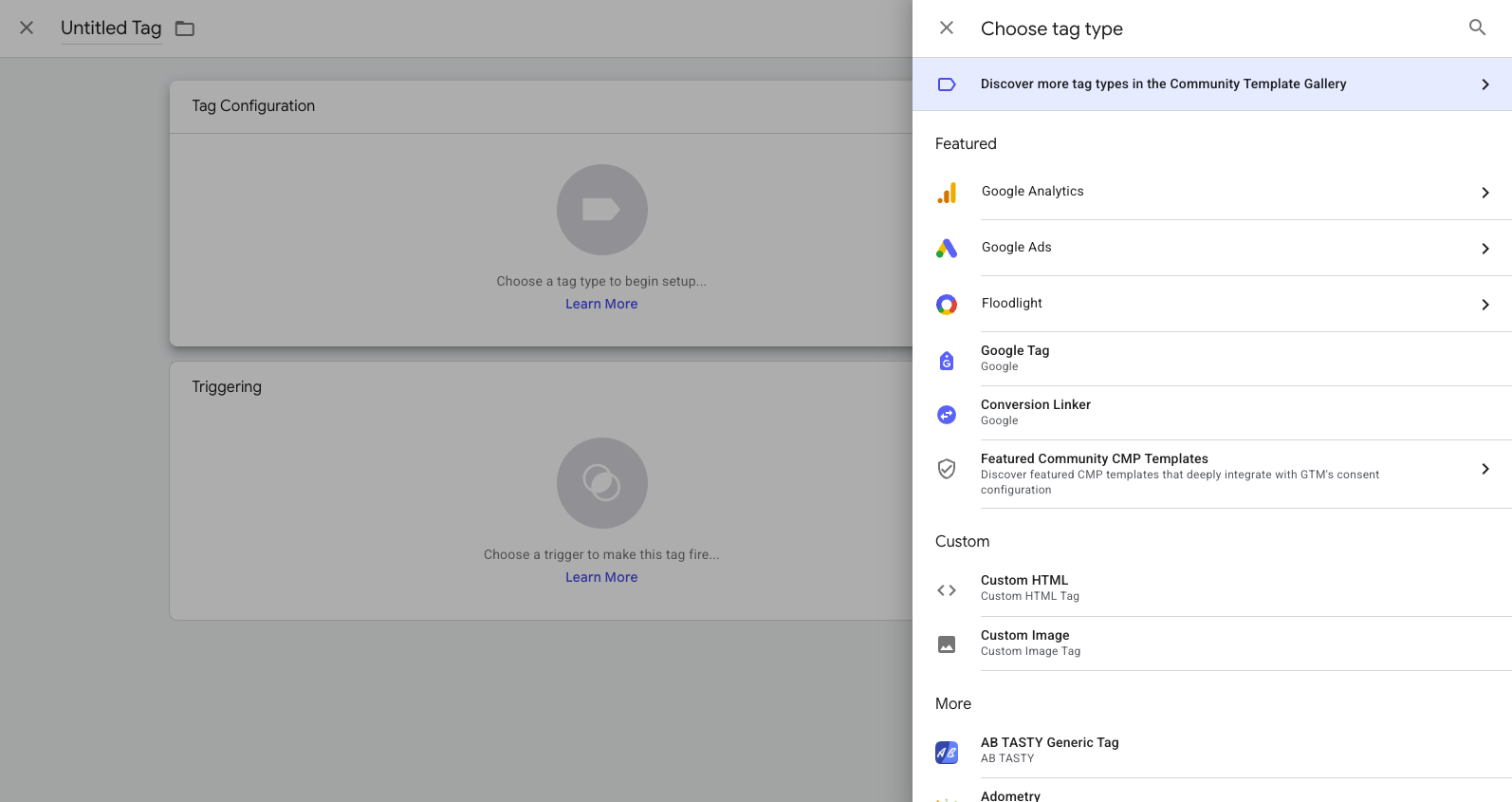Open Learn More under Triggering

pos(601,577)
